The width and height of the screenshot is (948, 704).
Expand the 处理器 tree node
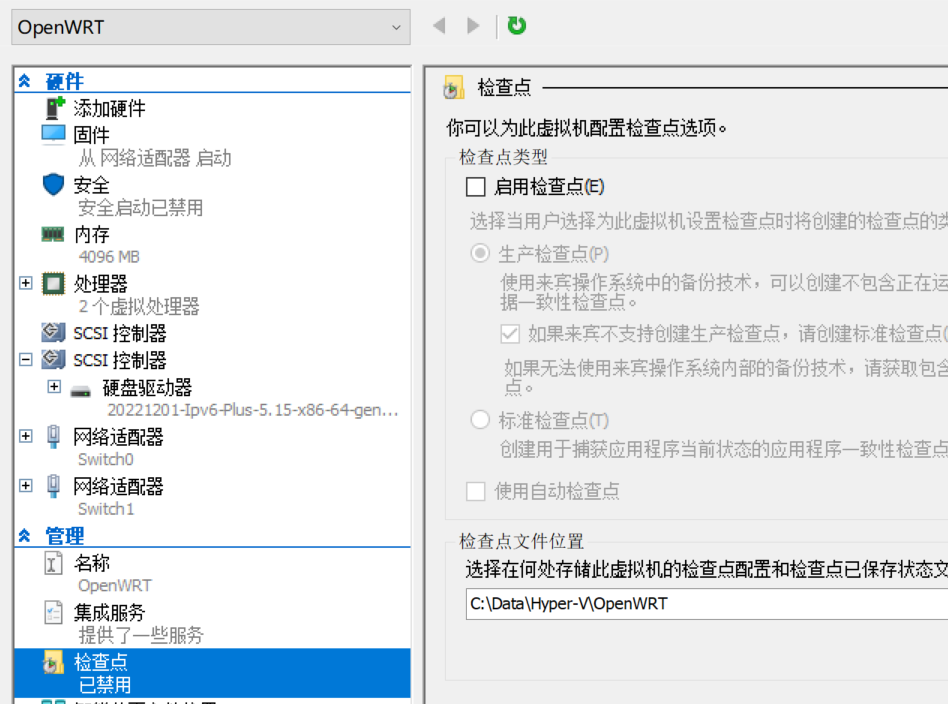(x=25, y=283)
